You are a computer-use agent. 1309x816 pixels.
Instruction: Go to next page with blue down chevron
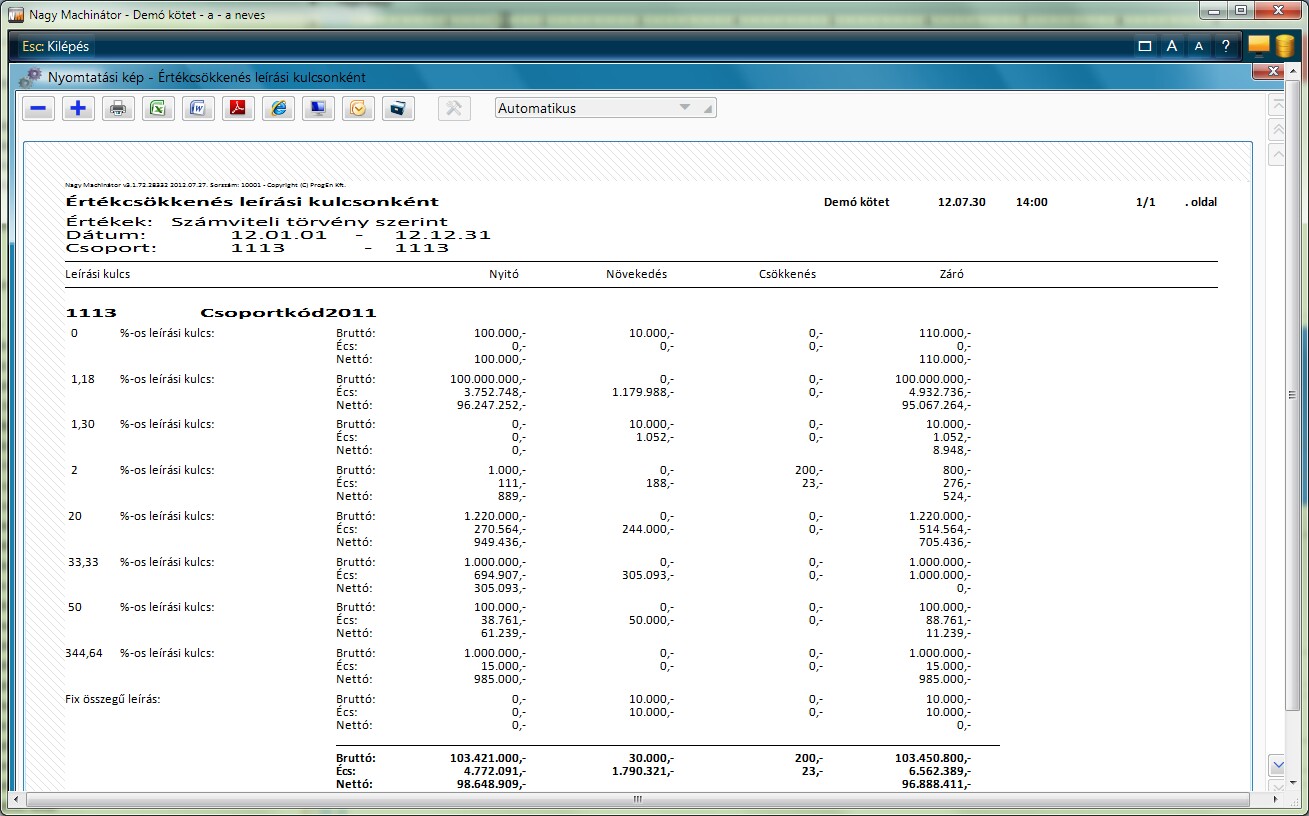pyautogui.click(x=1277, y=765)
